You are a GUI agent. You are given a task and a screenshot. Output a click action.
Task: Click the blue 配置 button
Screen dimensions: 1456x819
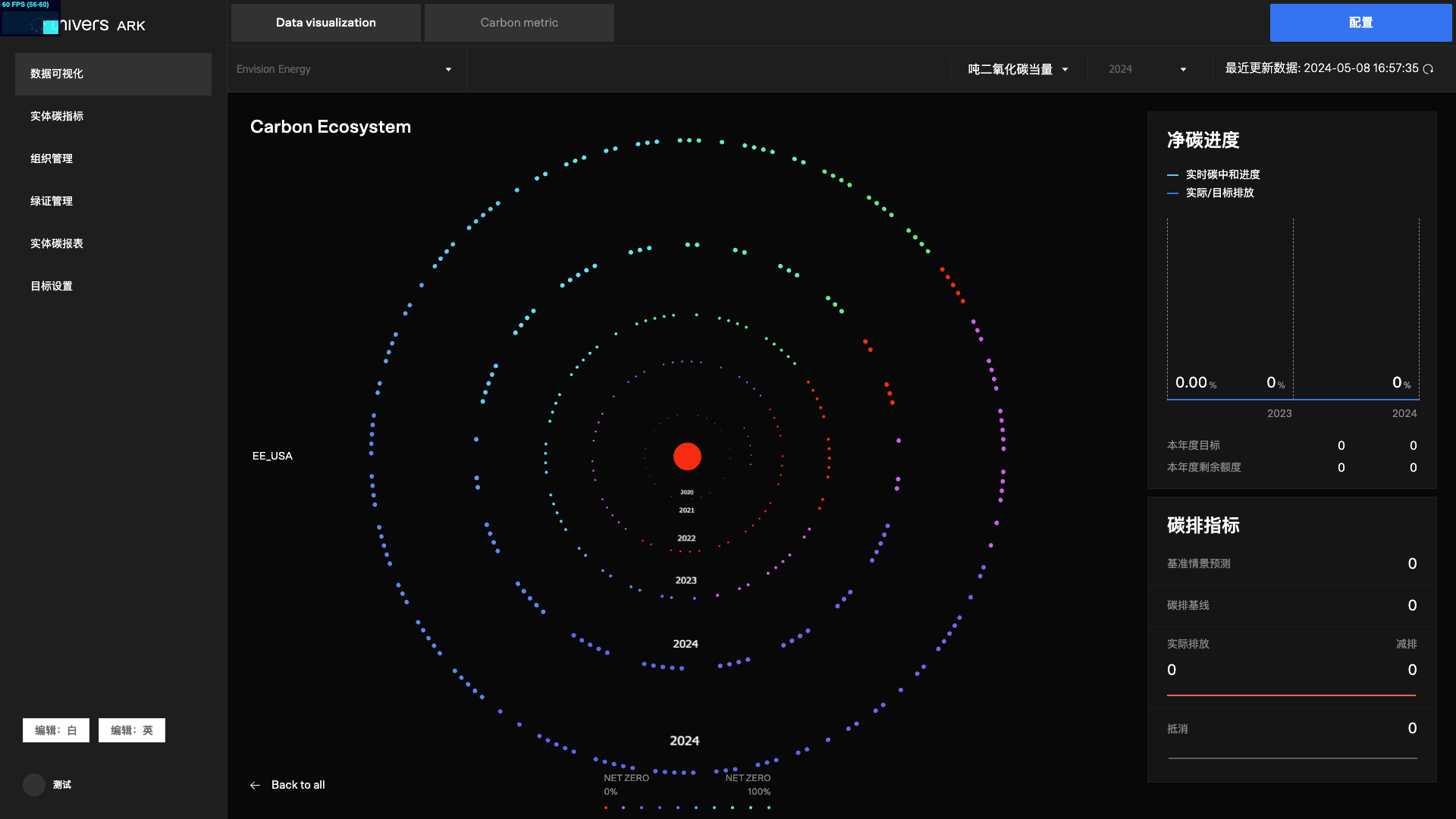pyautogui.click(x=1360, y=23)
